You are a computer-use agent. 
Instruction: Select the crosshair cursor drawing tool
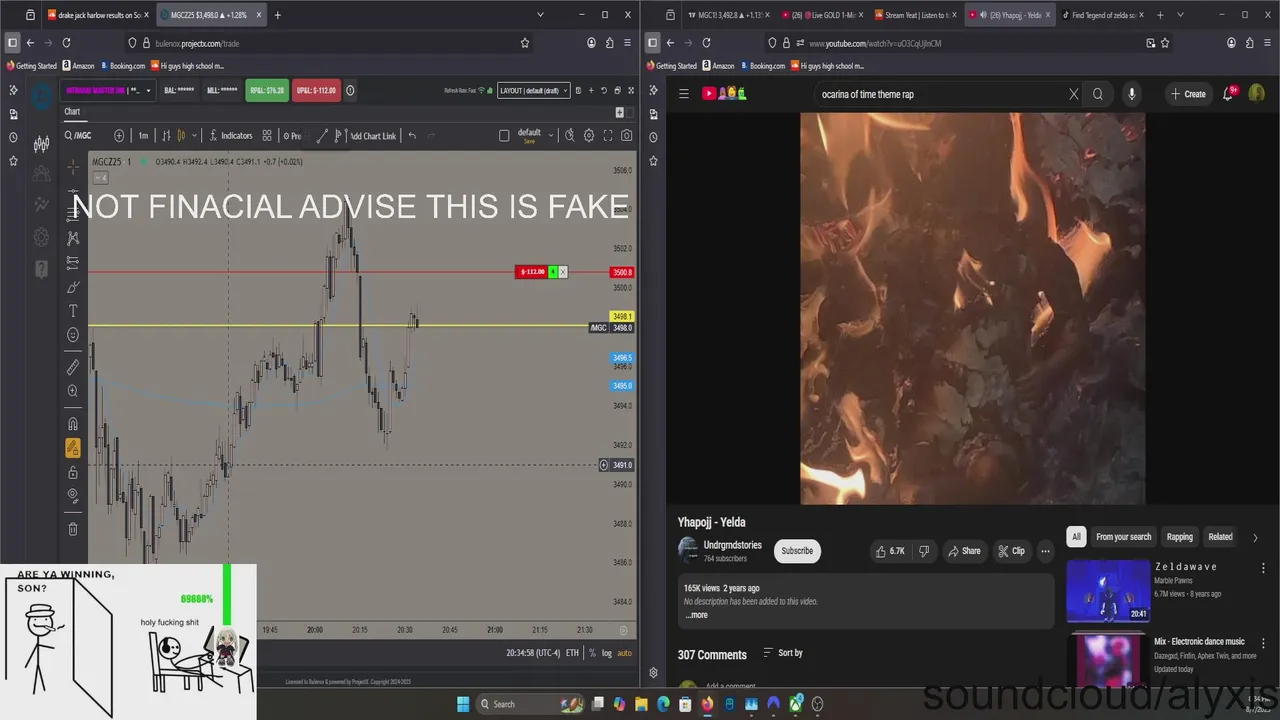73,167
